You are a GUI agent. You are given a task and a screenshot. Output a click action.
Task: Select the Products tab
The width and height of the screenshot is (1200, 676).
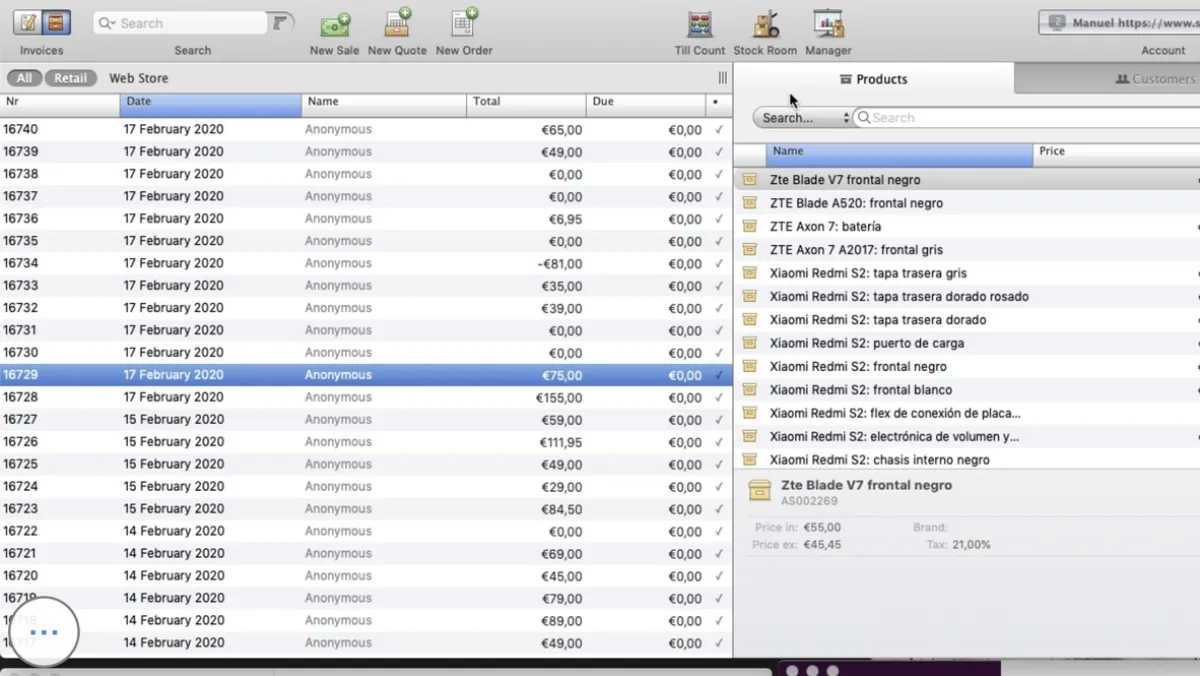(x=873, y=79)
